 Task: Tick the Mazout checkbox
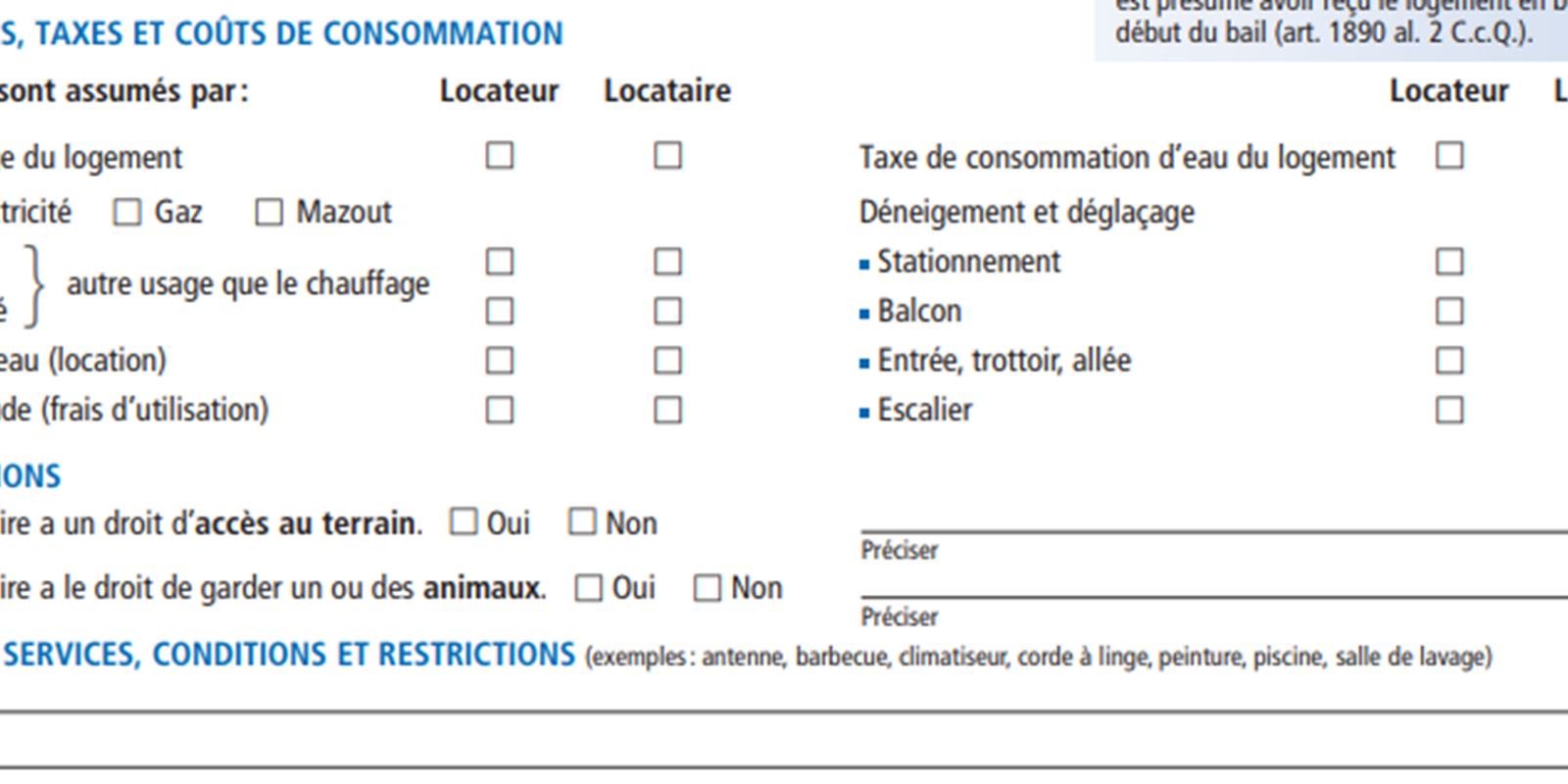coord(269,213)
